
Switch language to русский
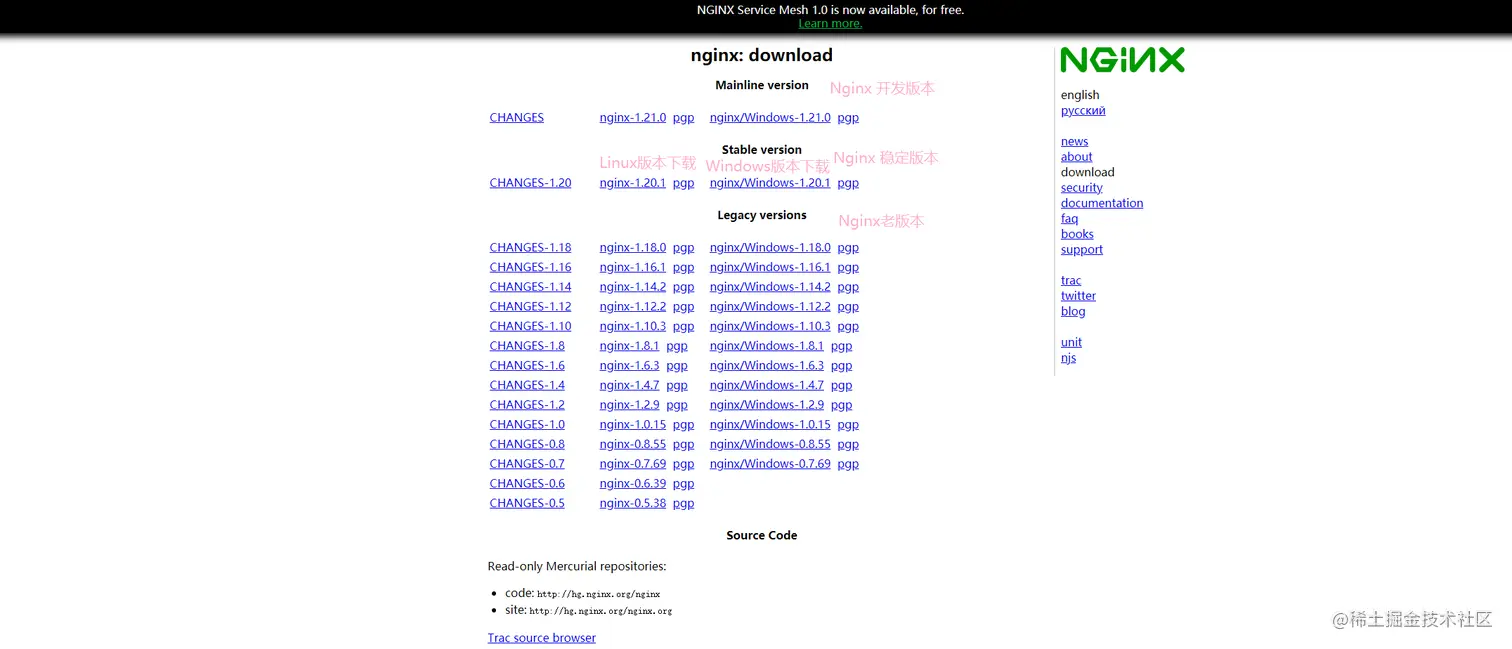pyautogui.click(x=1083, y=110)
